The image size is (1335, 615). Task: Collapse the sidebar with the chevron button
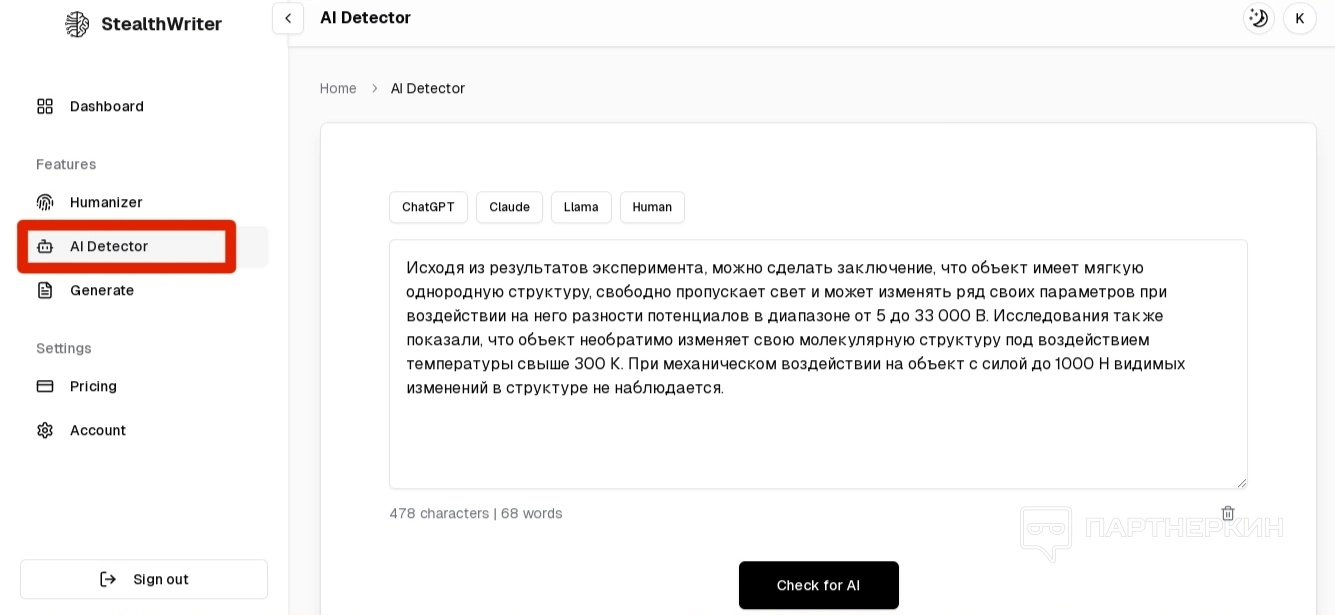pos(288,18)
